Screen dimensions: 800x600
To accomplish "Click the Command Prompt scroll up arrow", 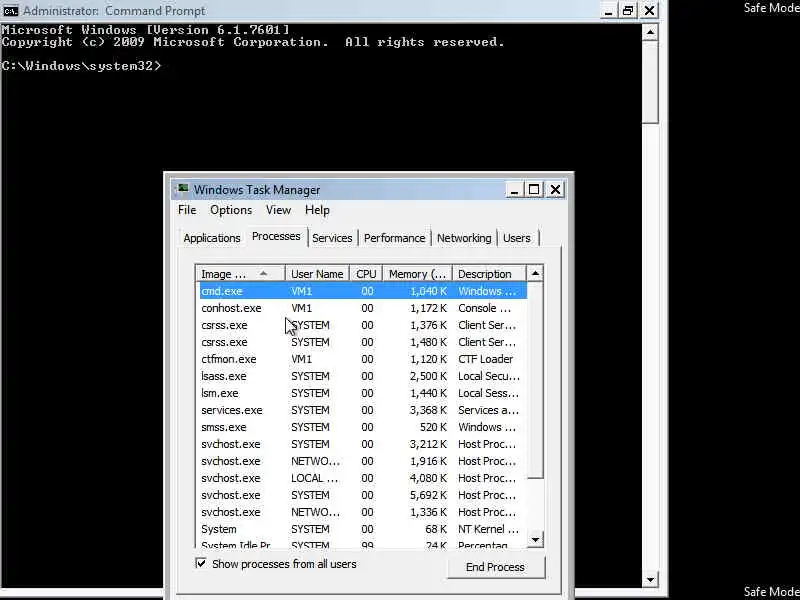I will click(x=650, y=32).
